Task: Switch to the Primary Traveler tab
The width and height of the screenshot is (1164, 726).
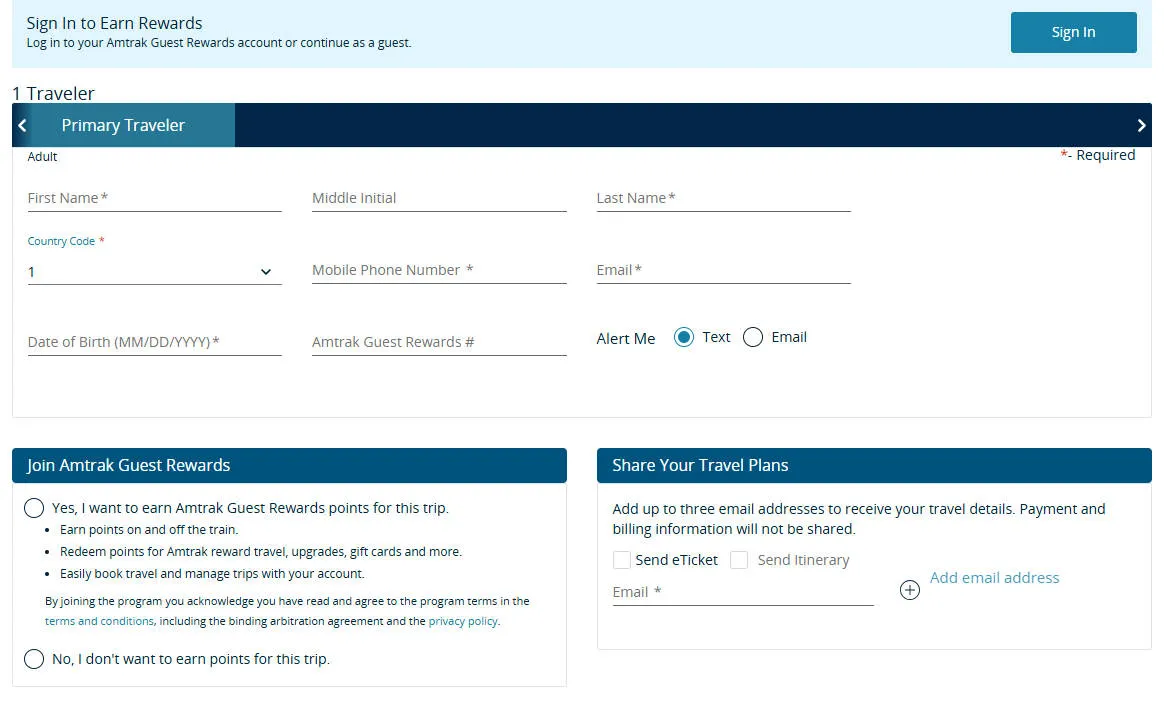Action: click(124, 126)
